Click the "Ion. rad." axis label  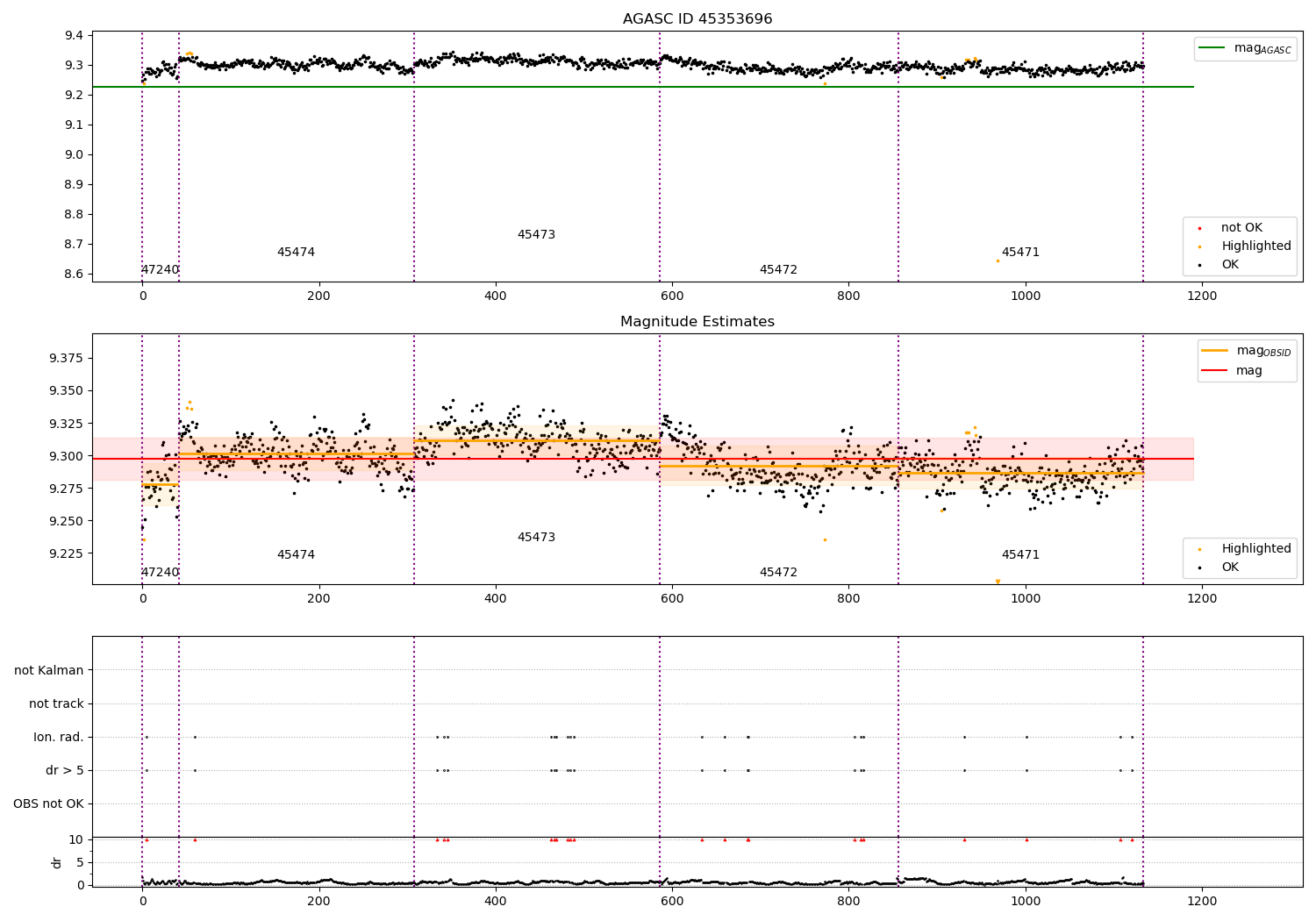pyautogui.click(x=59, y=738)
